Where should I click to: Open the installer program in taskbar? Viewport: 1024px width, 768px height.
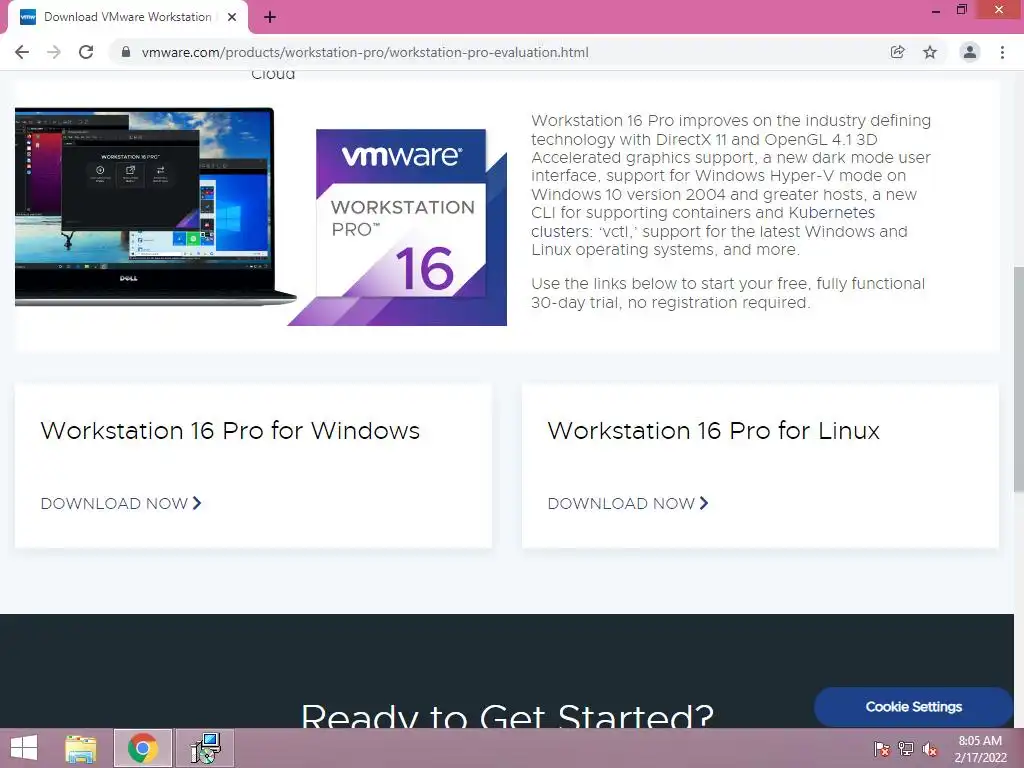point(205,748)
